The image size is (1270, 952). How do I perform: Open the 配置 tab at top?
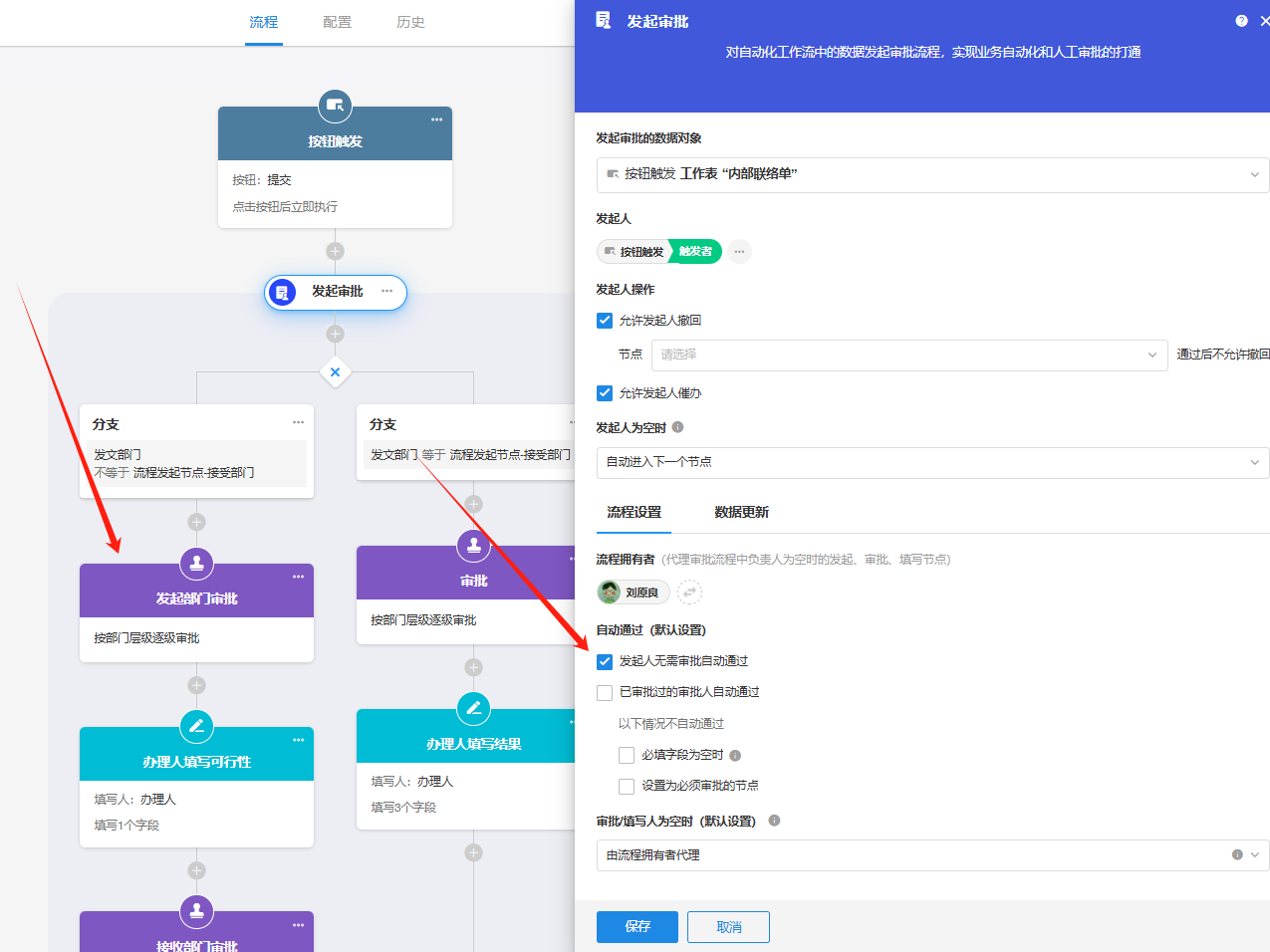[337, 22]
